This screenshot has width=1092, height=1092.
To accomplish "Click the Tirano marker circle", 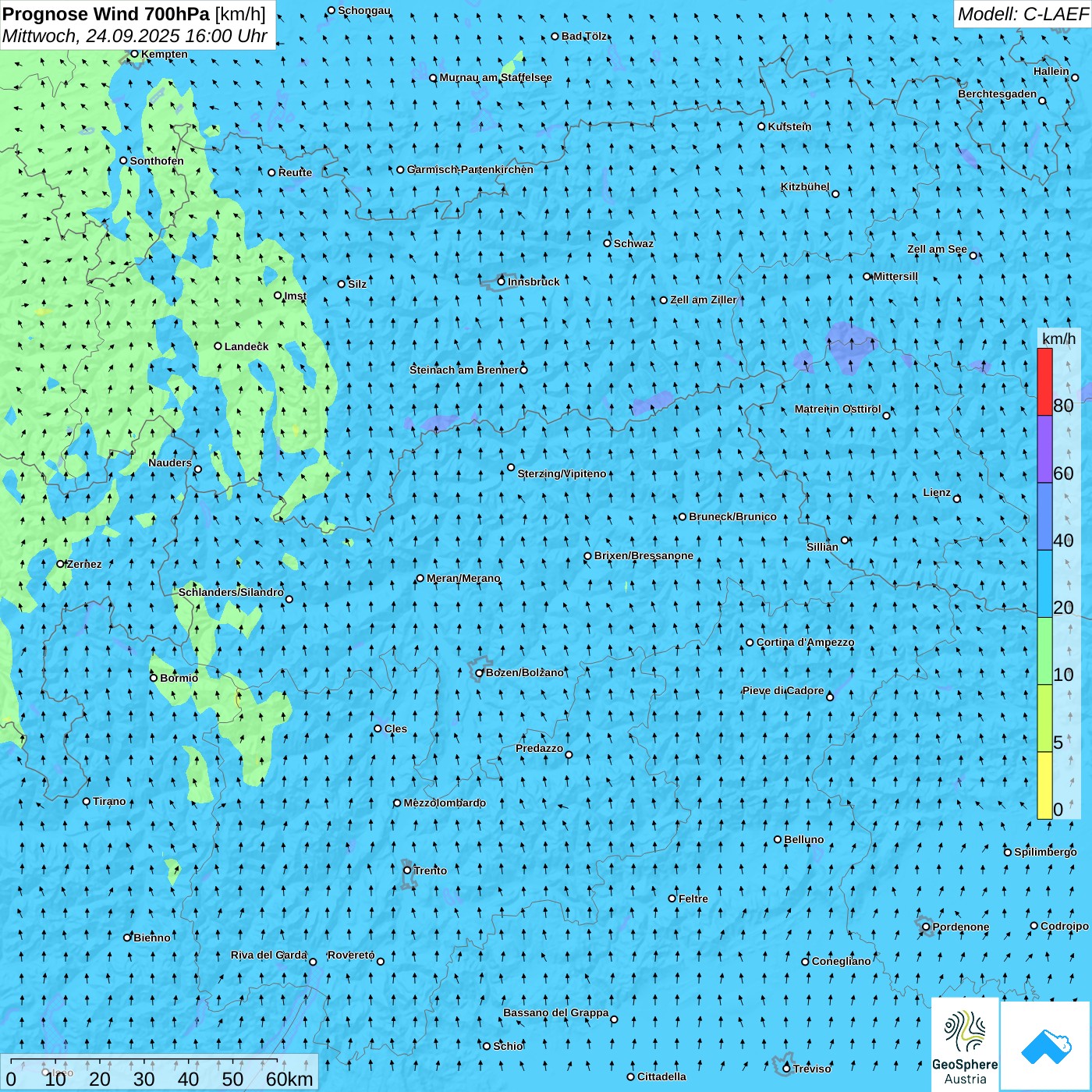I will (87, 801).
